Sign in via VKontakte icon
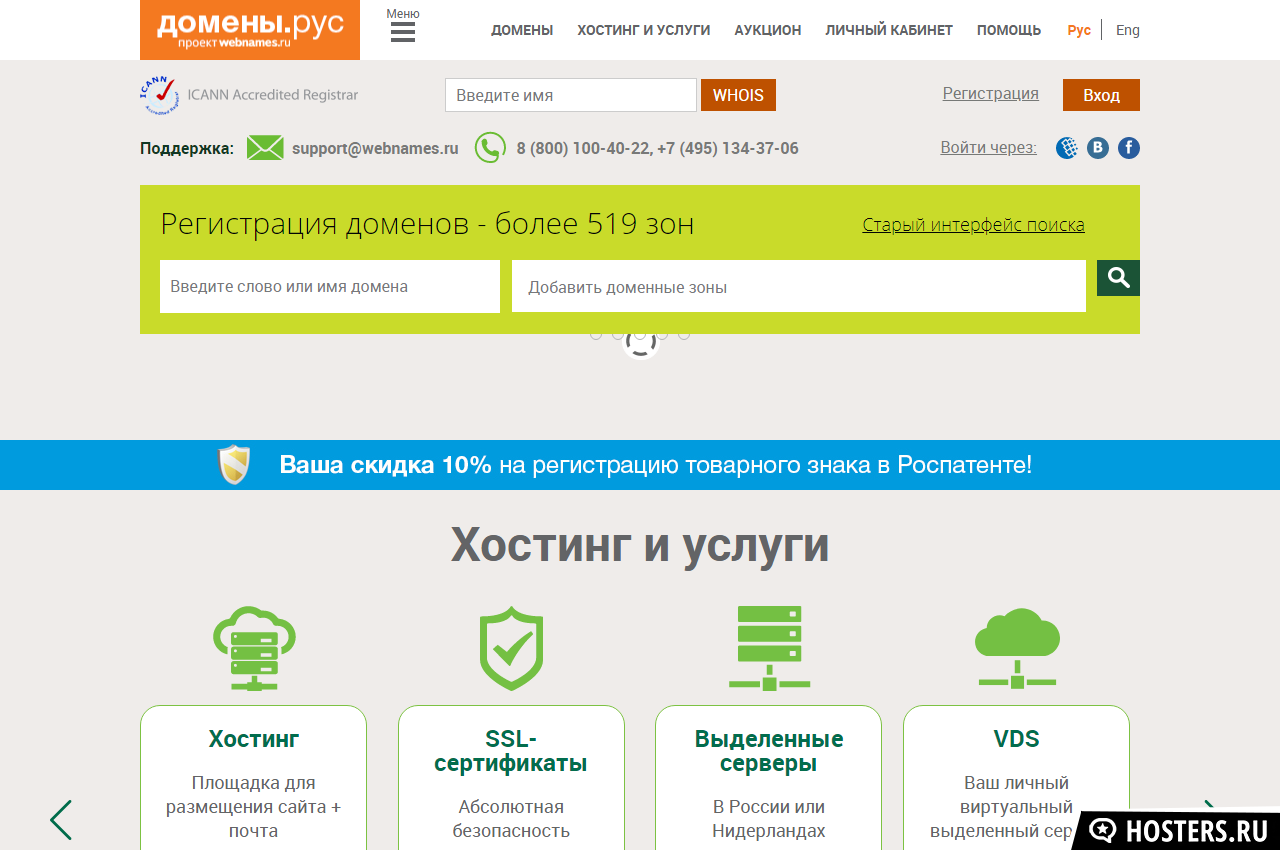This screenshot has width=1280, height=850. tap(1098, 148)
